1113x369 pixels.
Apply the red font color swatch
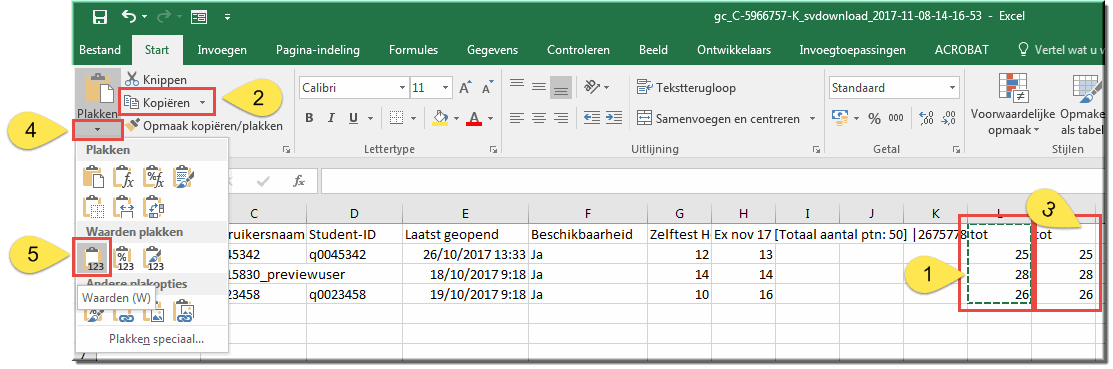474,118
